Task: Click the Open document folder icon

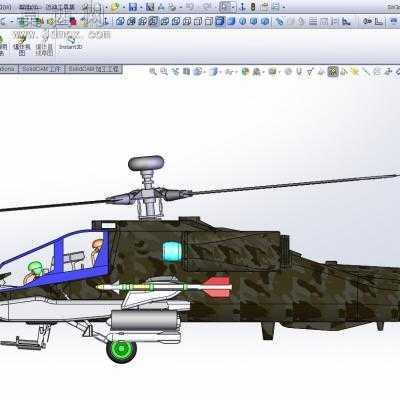Action: 115,7
